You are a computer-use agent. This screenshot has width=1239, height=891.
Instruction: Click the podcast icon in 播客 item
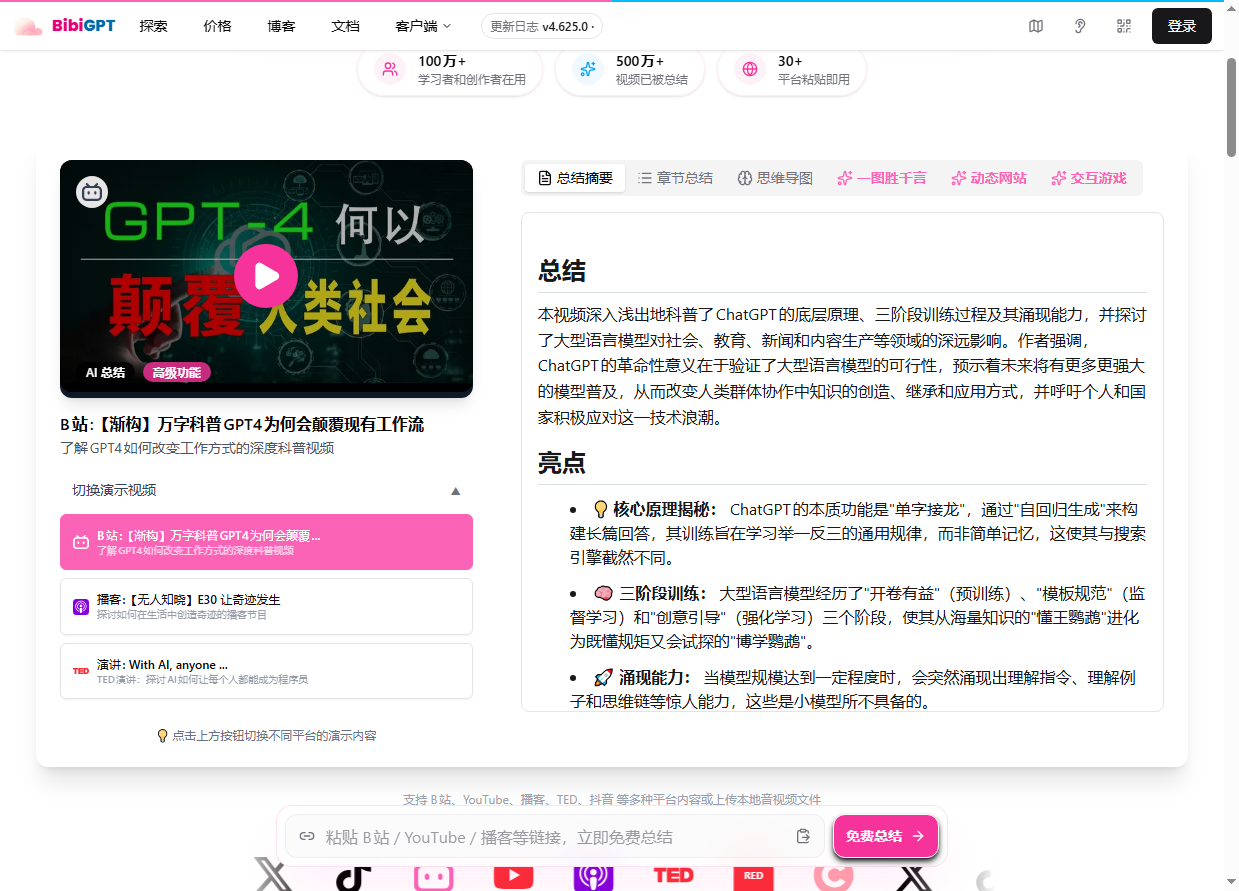pyautogui.click(x=81, y=606)
